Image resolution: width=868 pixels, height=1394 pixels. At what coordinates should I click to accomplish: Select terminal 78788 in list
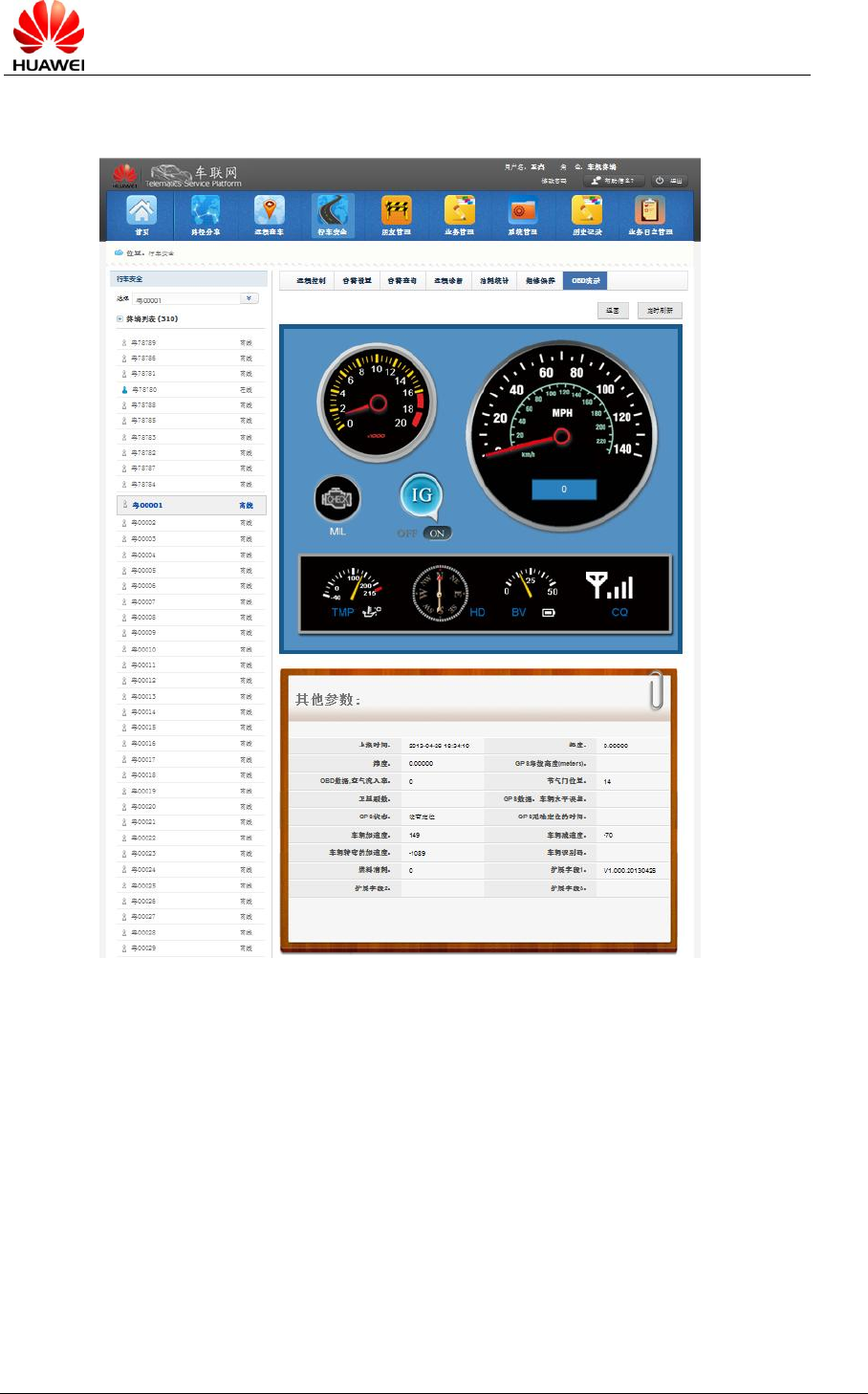tap(191, 405)
